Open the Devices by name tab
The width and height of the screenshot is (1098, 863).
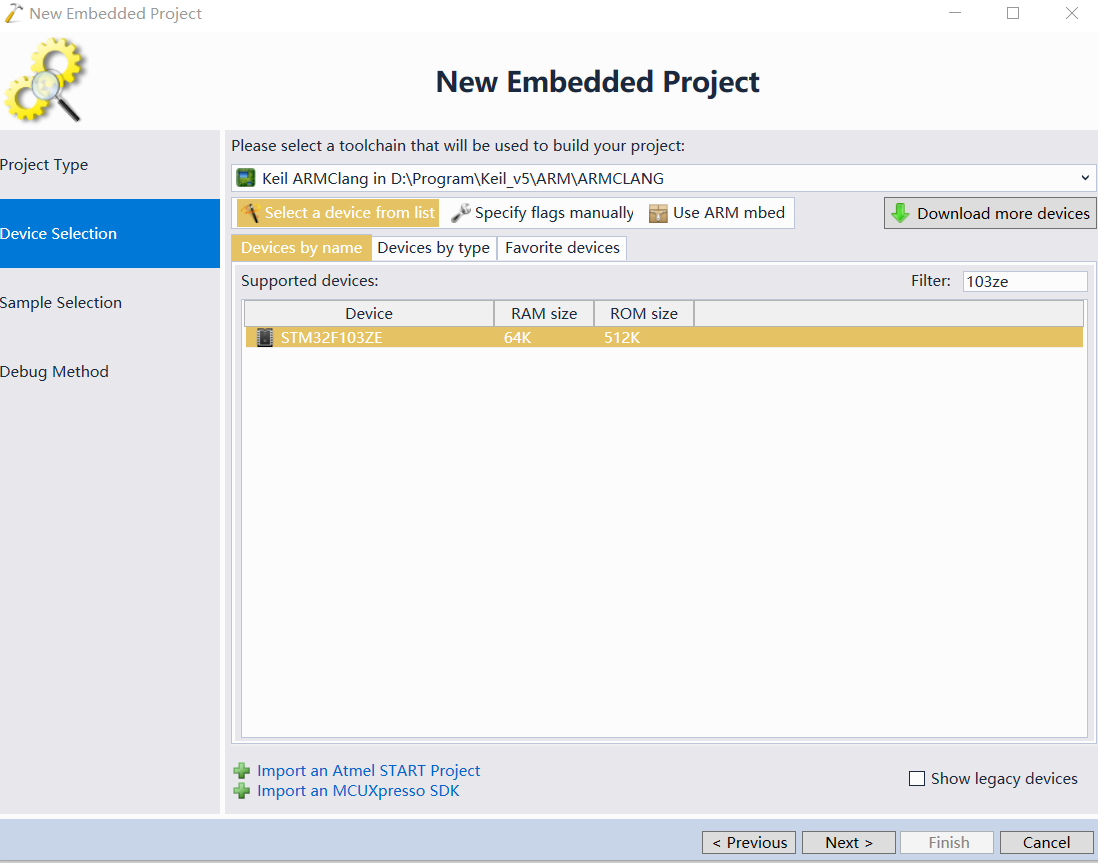302,248
